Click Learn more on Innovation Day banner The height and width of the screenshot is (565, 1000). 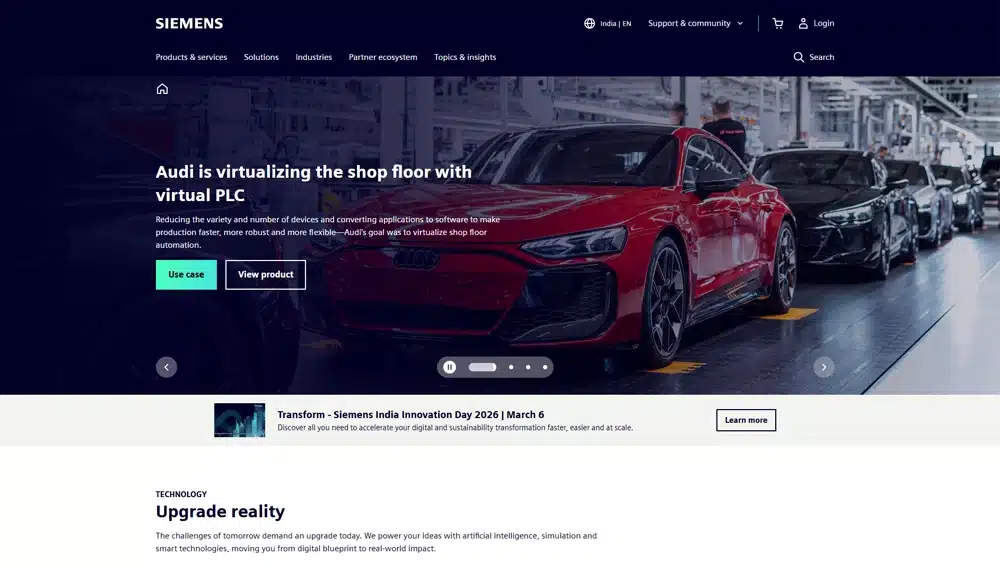point(746,420)
